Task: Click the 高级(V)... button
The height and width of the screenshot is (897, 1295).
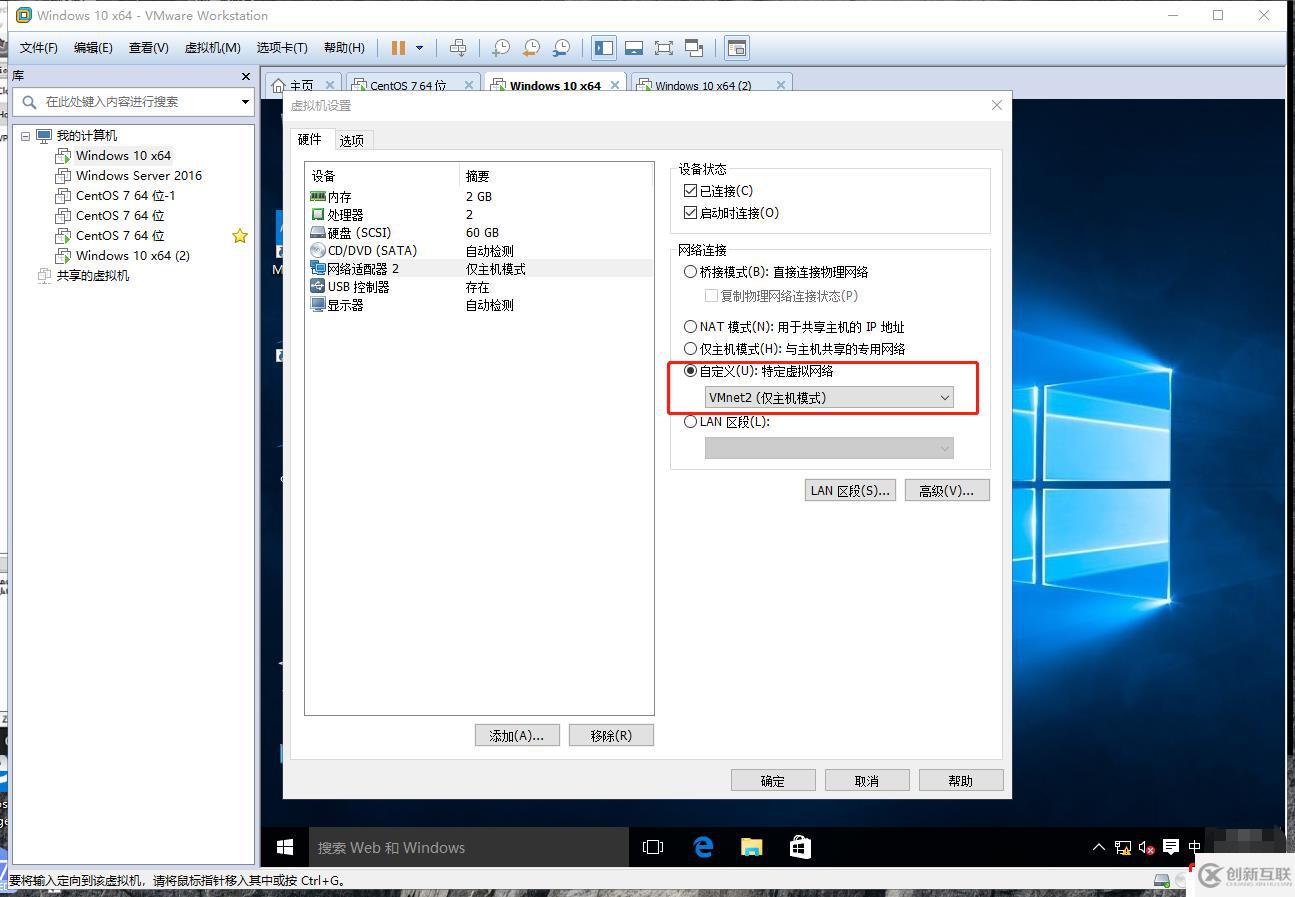Action: [x=947, y=490]
